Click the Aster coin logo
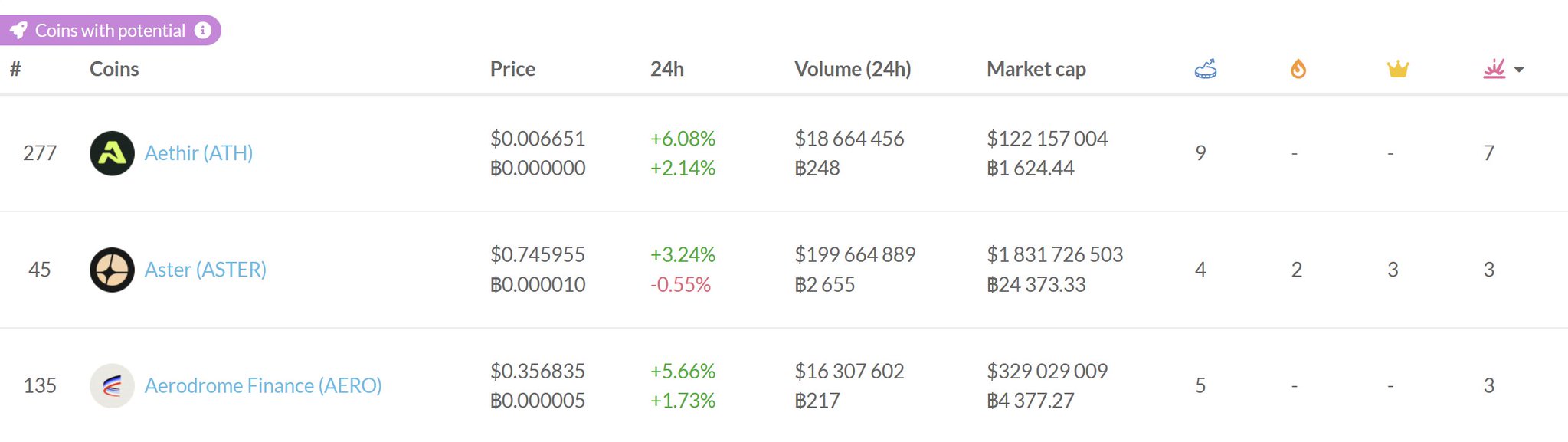 tap(112, 270)
